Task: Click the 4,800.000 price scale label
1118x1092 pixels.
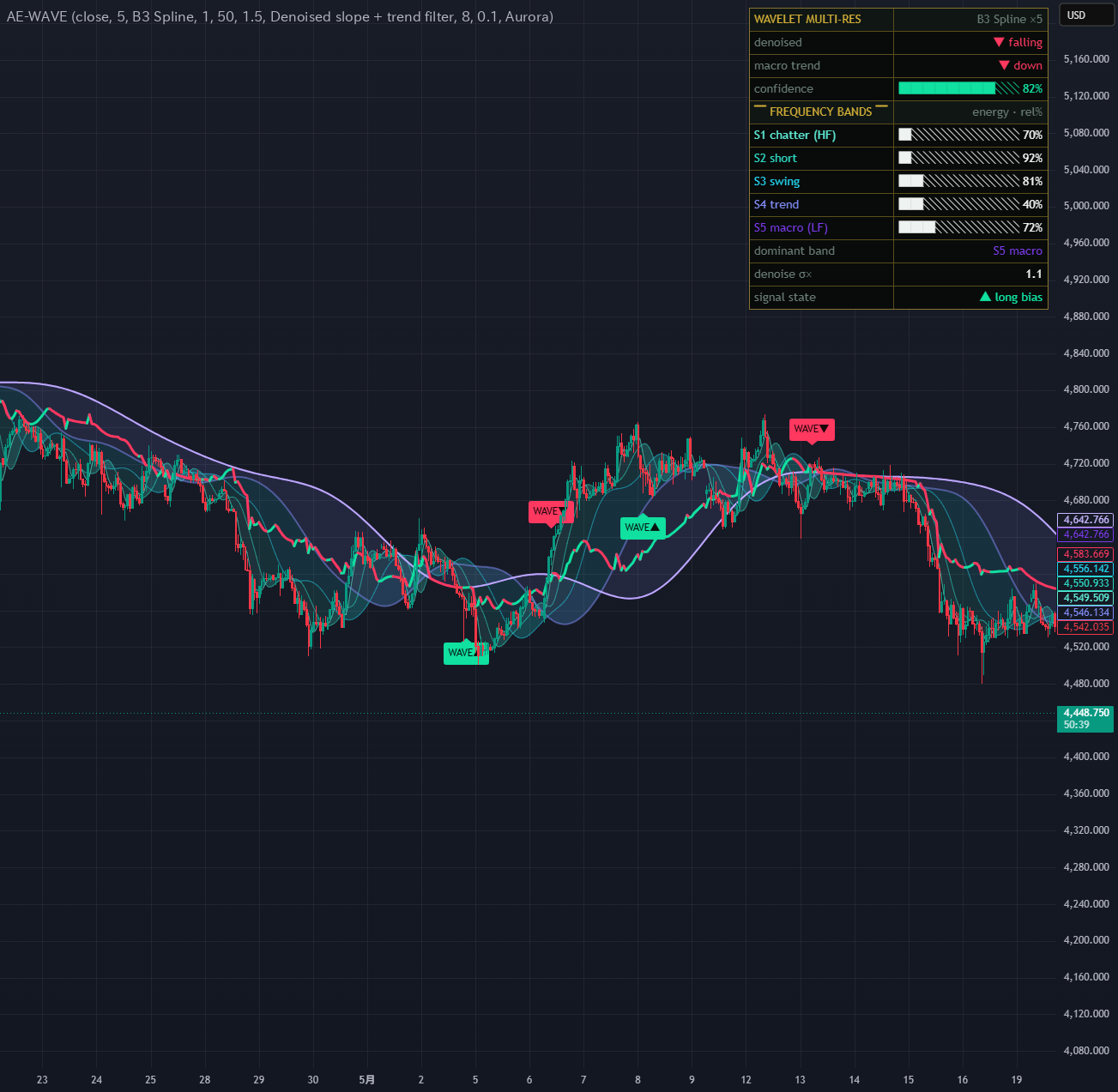Action: [1086, 389]
